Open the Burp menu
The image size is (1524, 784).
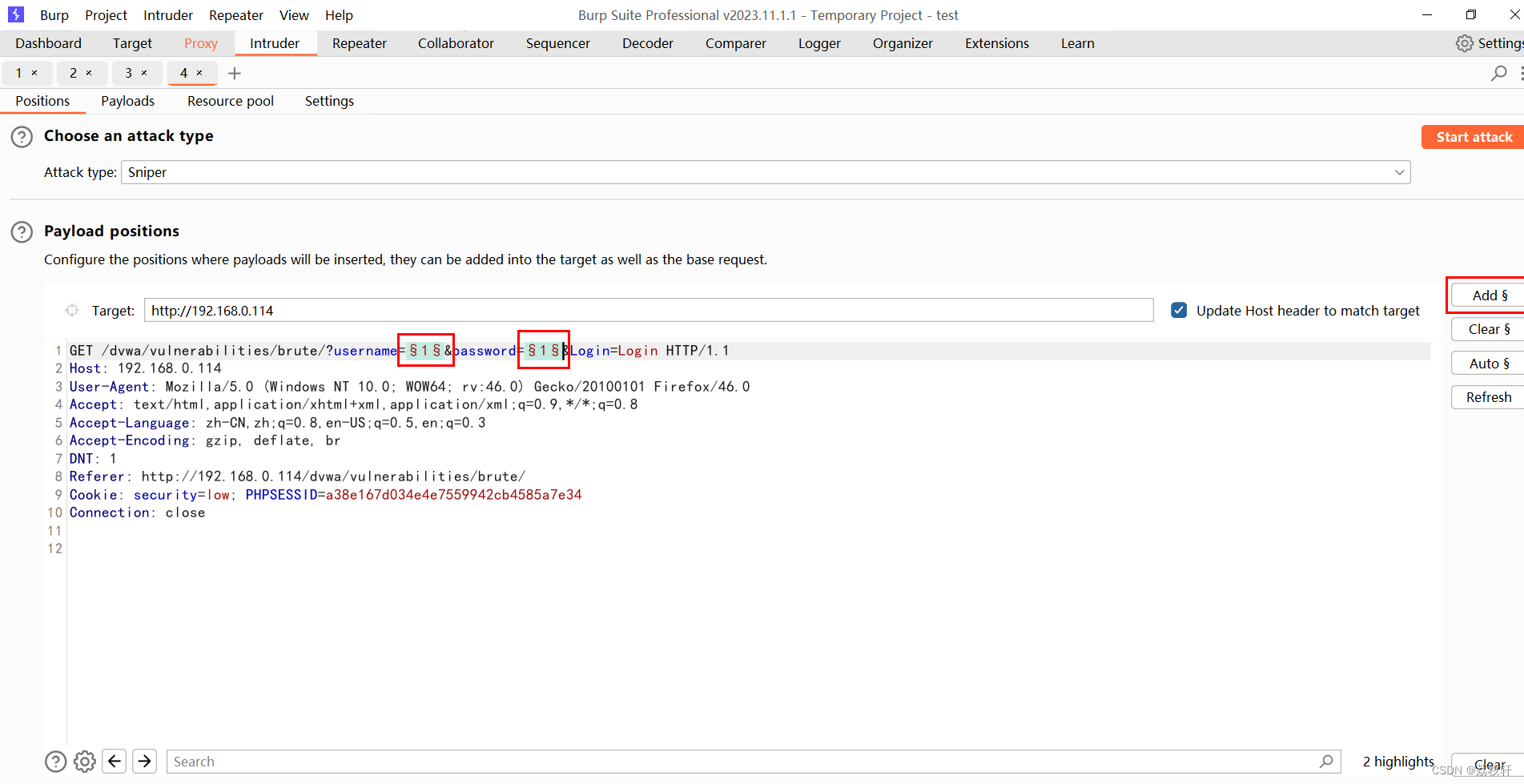tap(54, 15)
